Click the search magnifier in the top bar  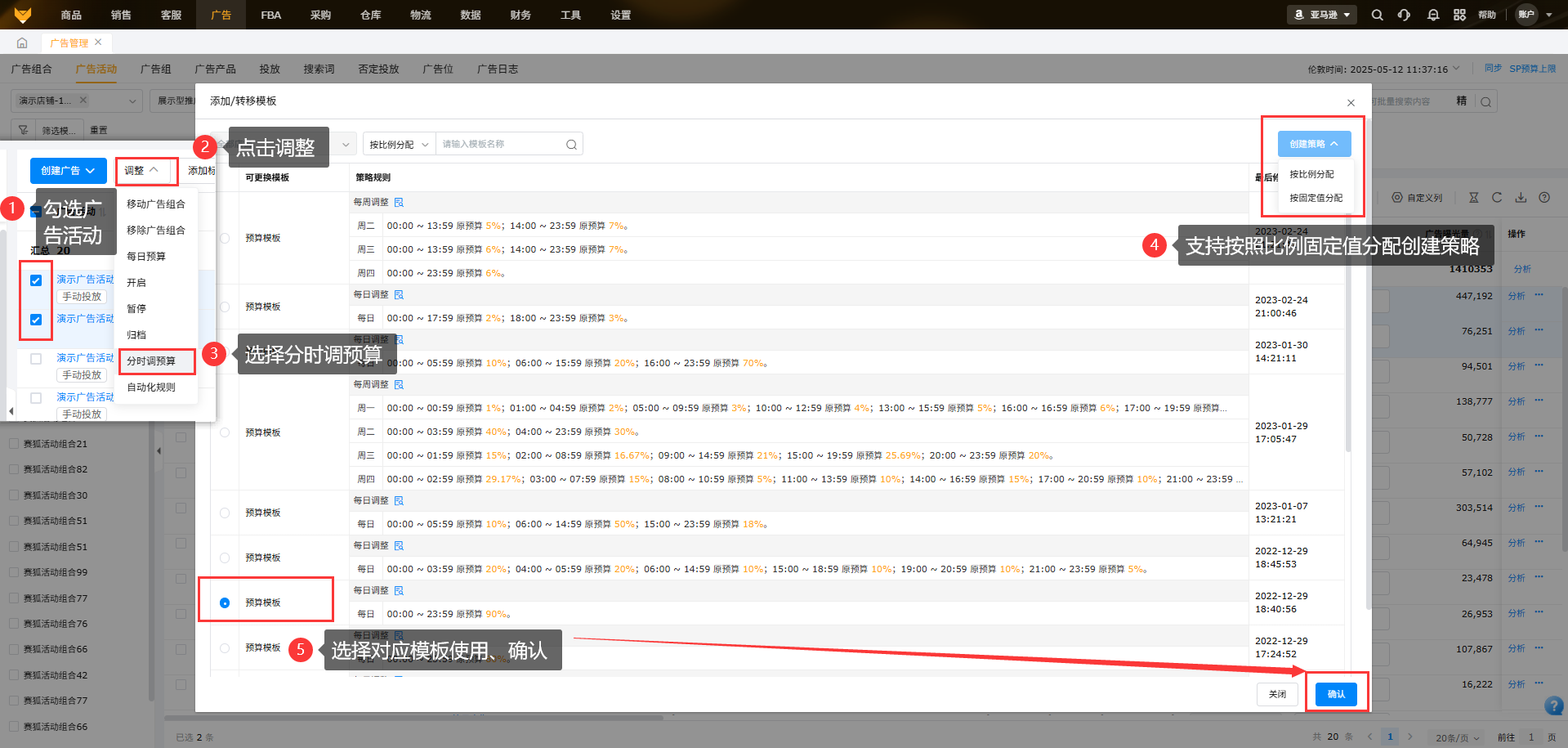[x=1377, y=15]
